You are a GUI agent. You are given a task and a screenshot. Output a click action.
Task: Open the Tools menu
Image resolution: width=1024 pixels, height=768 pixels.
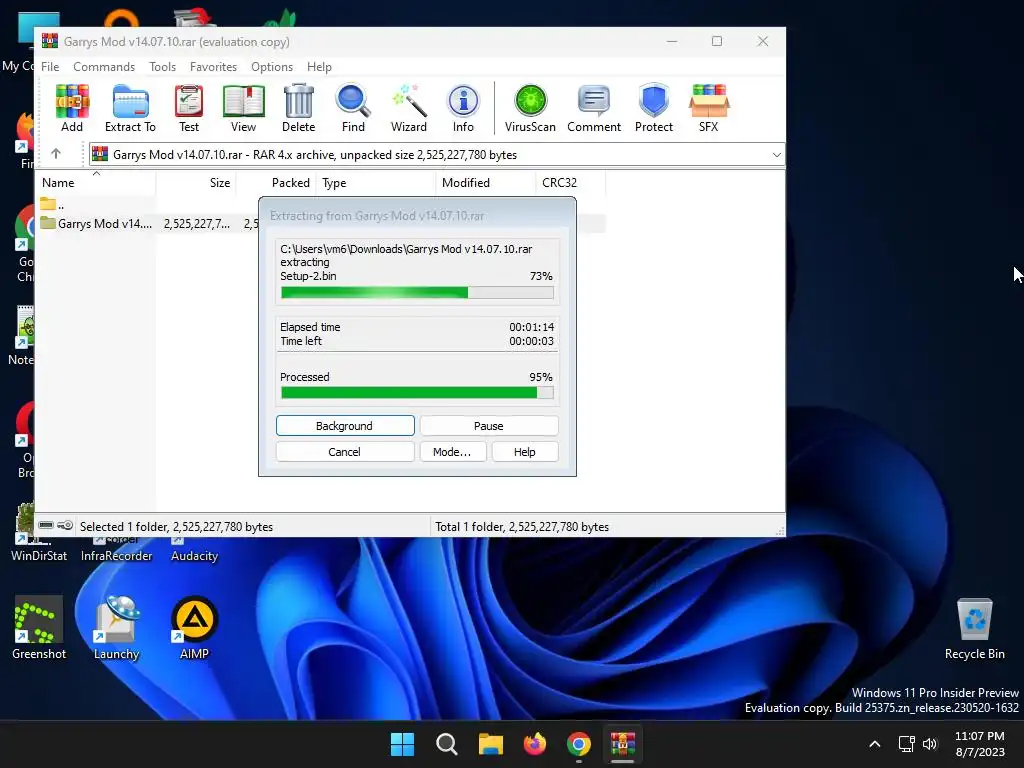tap(162, 67)
